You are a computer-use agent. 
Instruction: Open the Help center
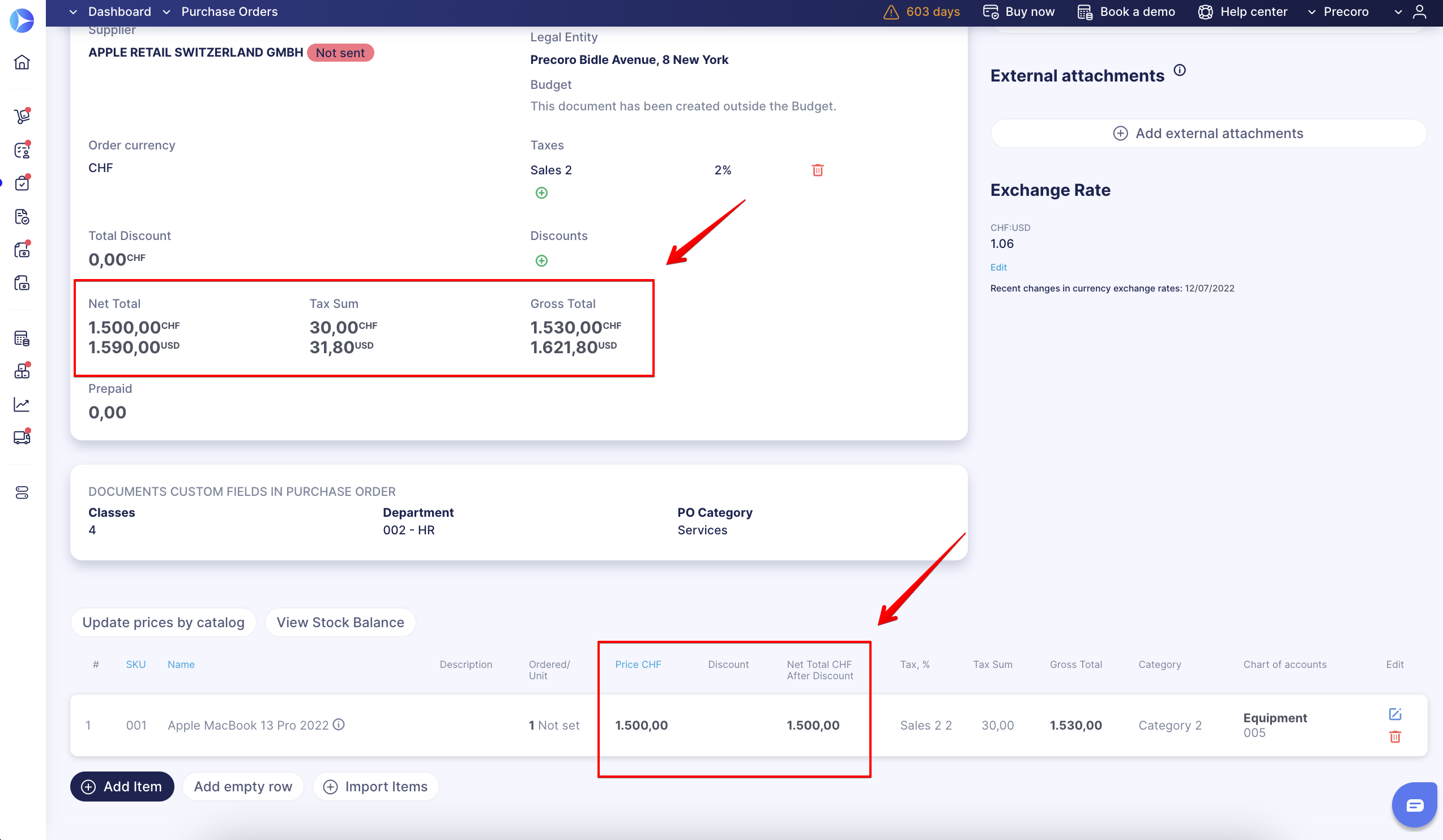tap(1243, 11)
